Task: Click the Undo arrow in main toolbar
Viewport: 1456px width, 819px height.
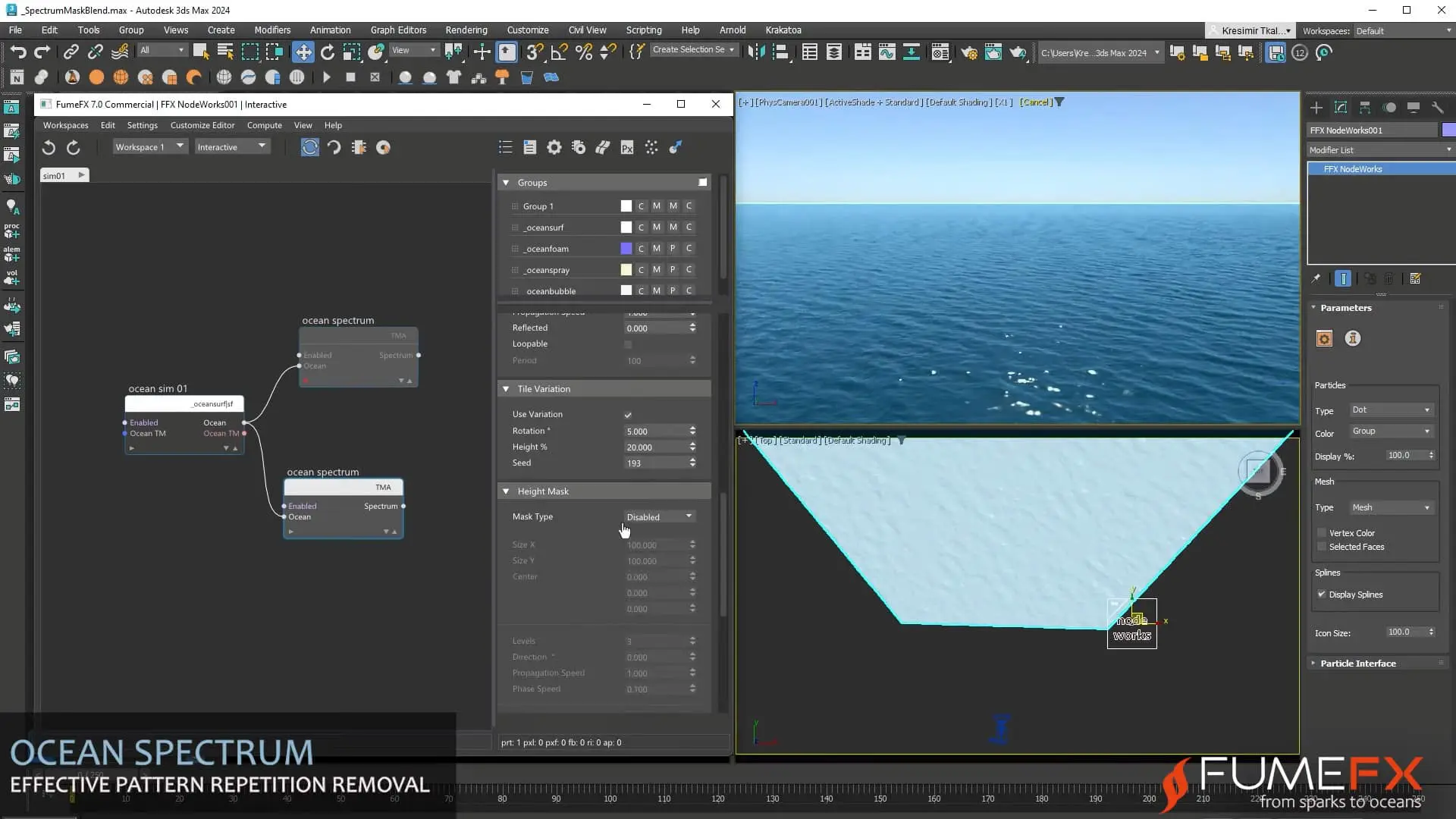Action: [18, 52]
